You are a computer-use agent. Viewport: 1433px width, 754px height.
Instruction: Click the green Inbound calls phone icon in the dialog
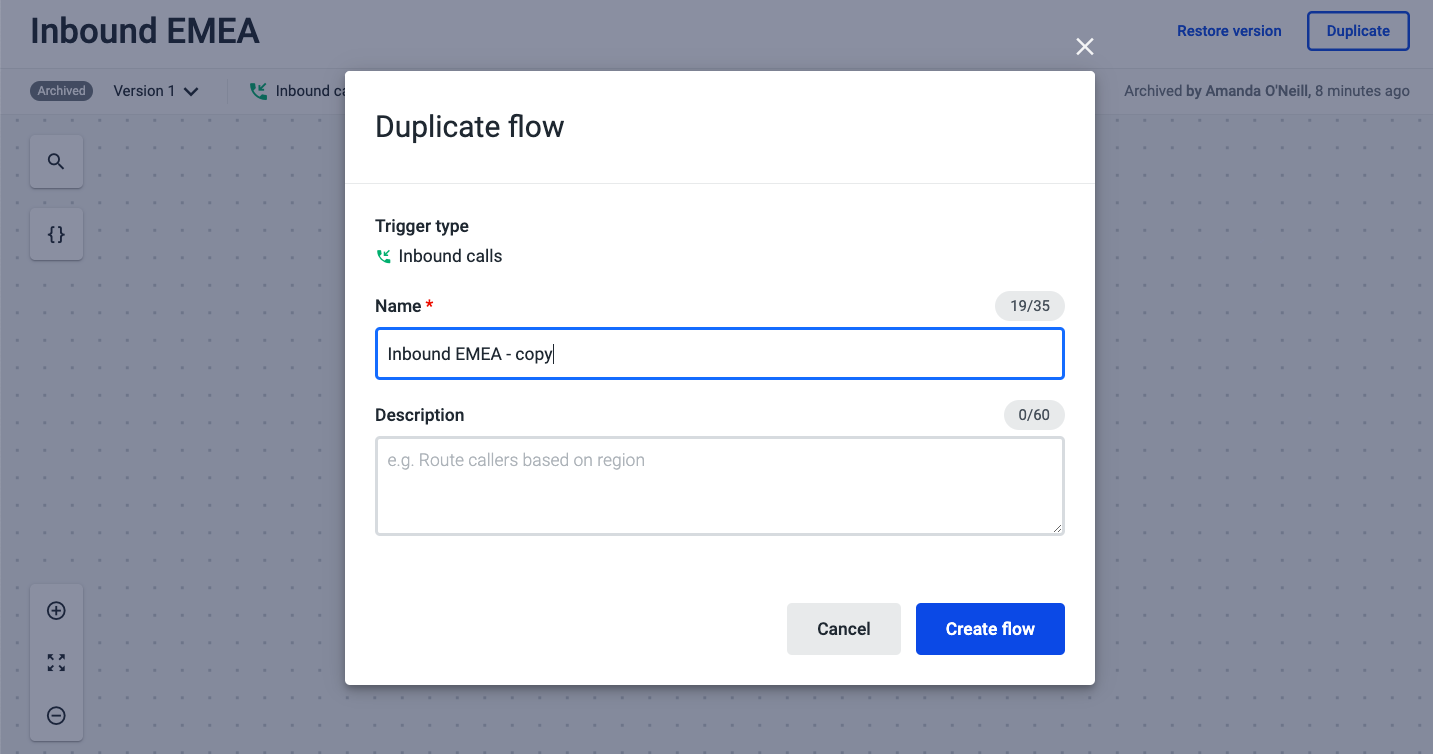[x=383, y=257]
